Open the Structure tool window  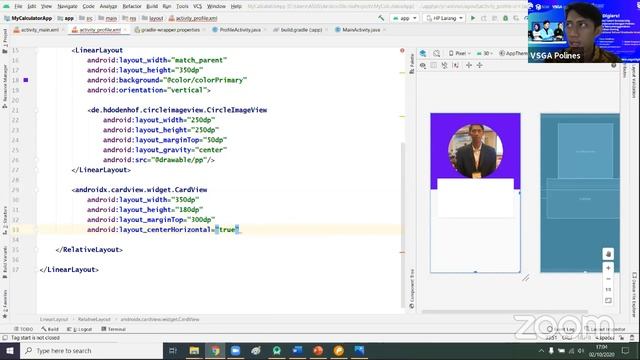pyautogui.click(x=5, y=220)
